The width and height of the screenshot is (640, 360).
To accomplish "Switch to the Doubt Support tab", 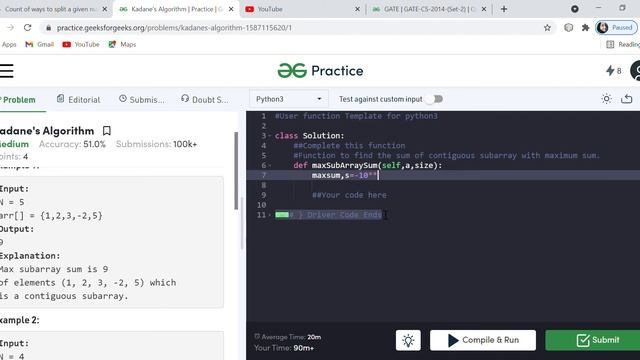I will click(x=205, y=99).
